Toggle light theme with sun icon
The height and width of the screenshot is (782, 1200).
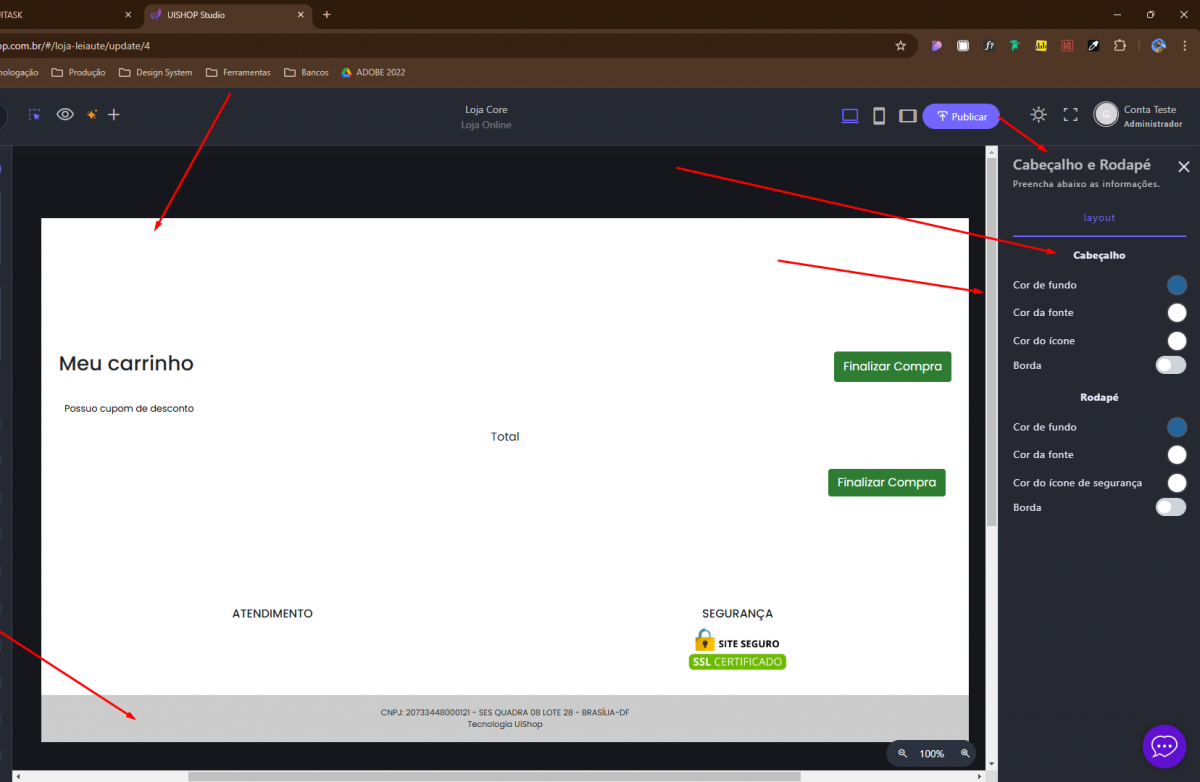[1039, 115]
